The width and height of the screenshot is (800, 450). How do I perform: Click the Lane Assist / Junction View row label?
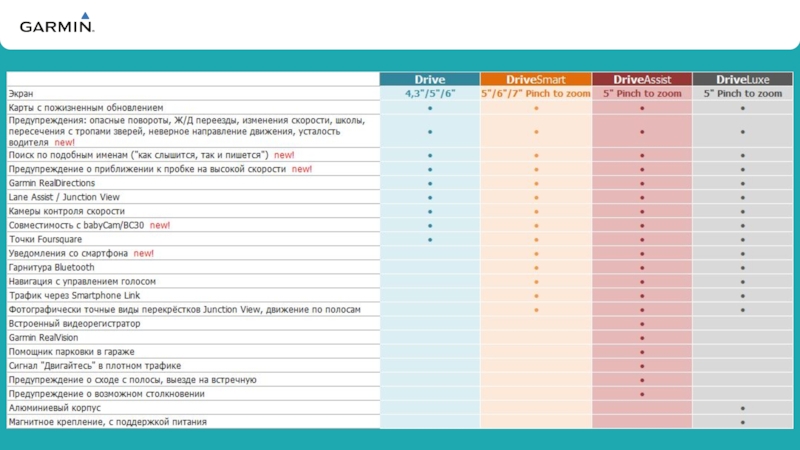(x=64, y=197)
